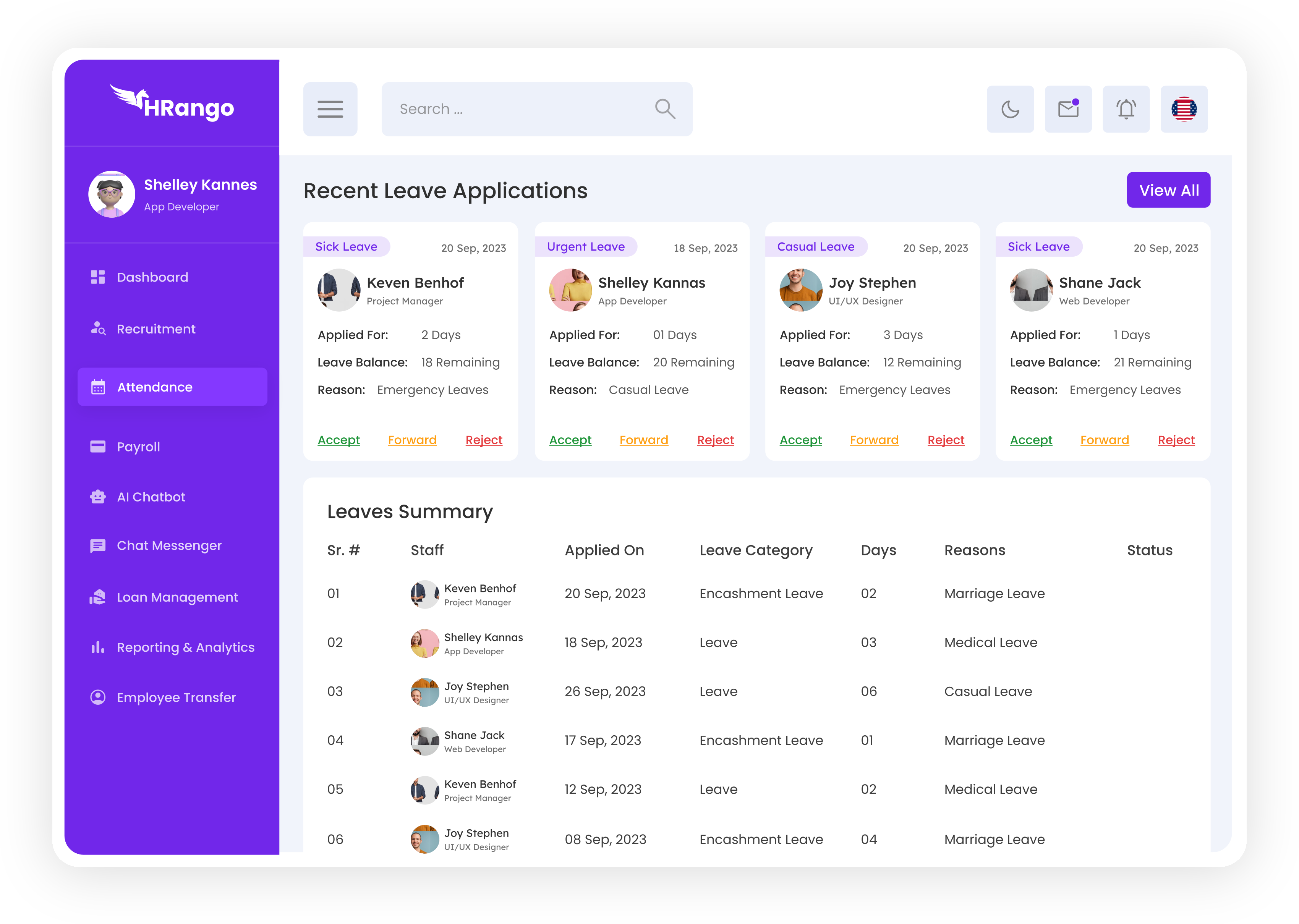The image size is (1299, 924).
Task: Open the mail inbox icon
Action: (x=1068, y=109)
